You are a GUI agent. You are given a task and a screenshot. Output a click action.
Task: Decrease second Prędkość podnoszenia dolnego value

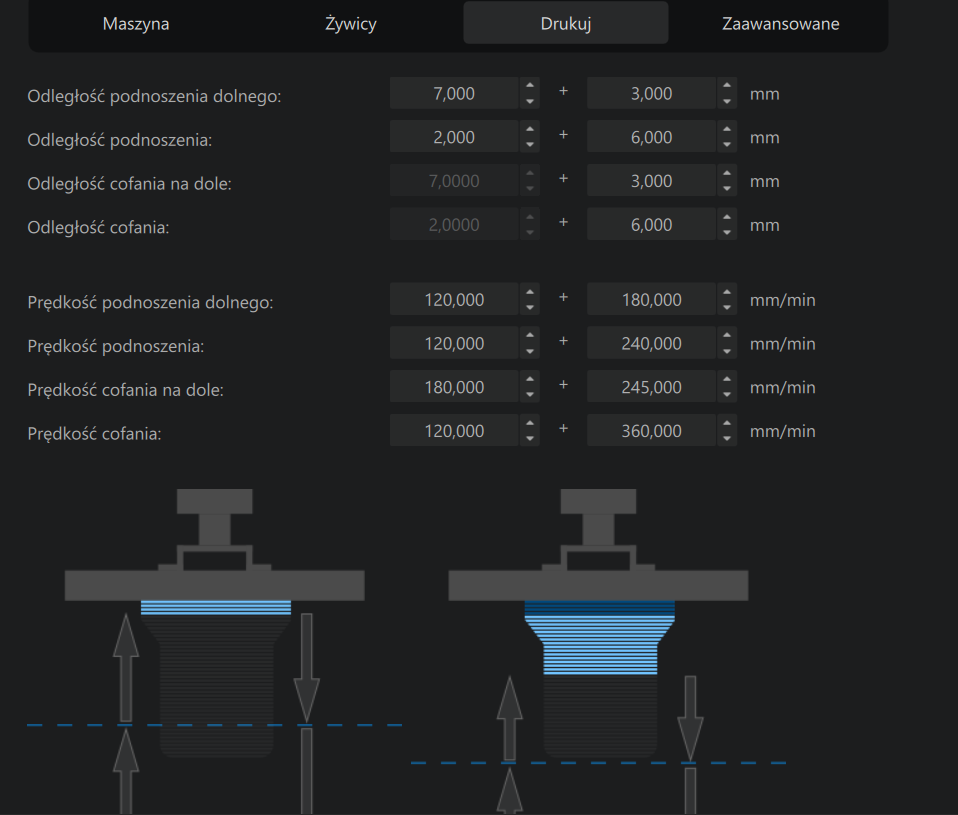click(727, 307)
